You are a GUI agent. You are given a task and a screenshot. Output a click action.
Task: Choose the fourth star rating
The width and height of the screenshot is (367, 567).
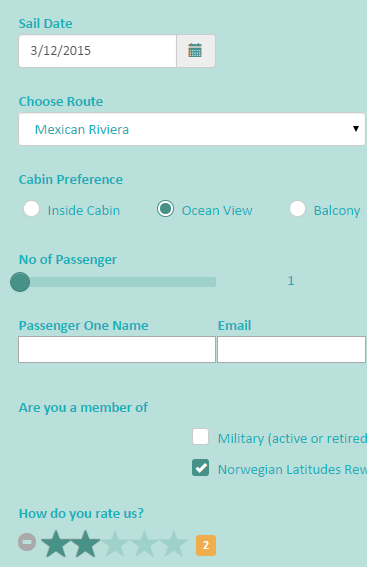click(144, 544)
